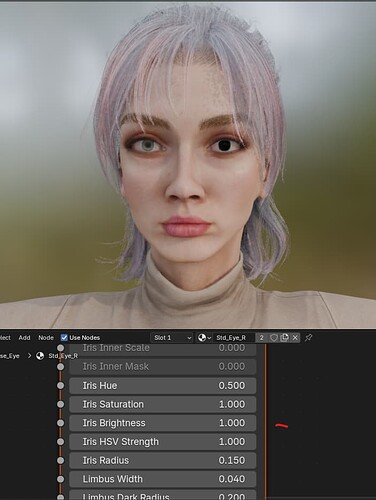
Task: Click the Iris Saturation input socket
Action: coord(60,404)
